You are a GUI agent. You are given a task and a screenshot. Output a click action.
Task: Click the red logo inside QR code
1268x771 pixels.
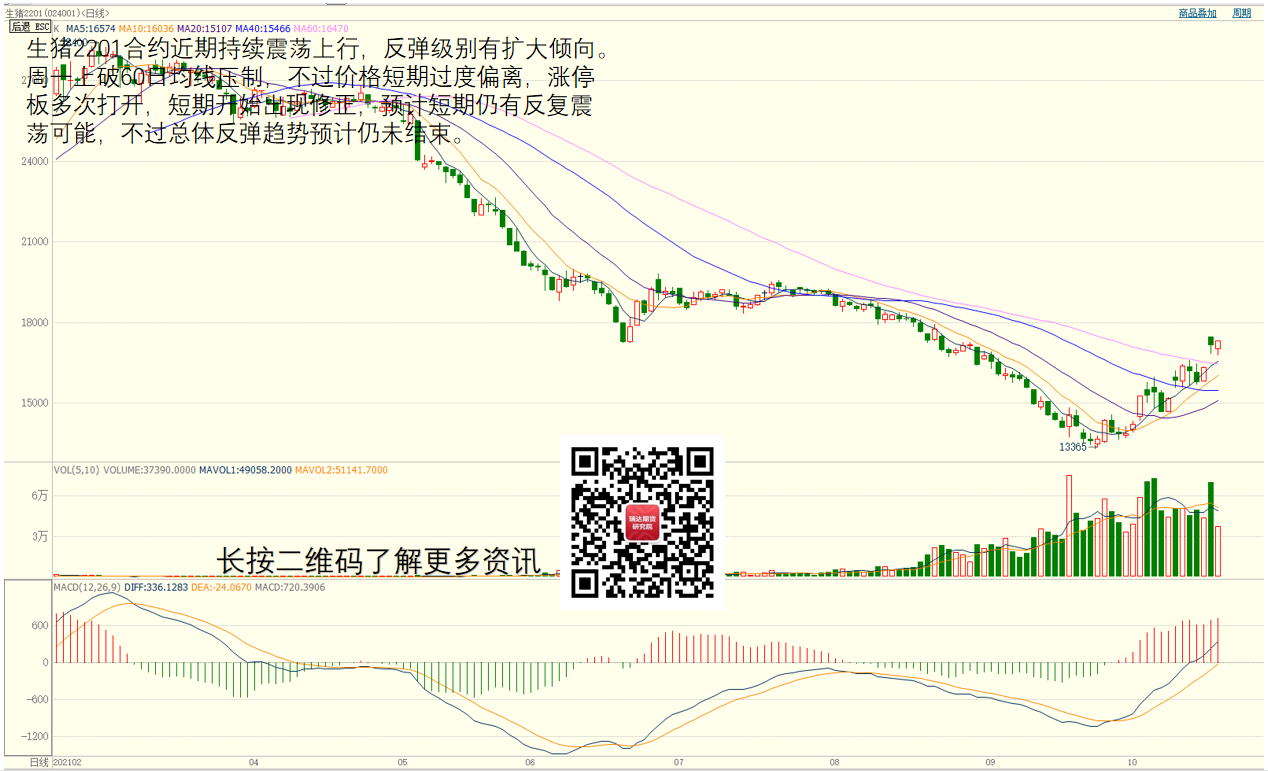(642, 523)
